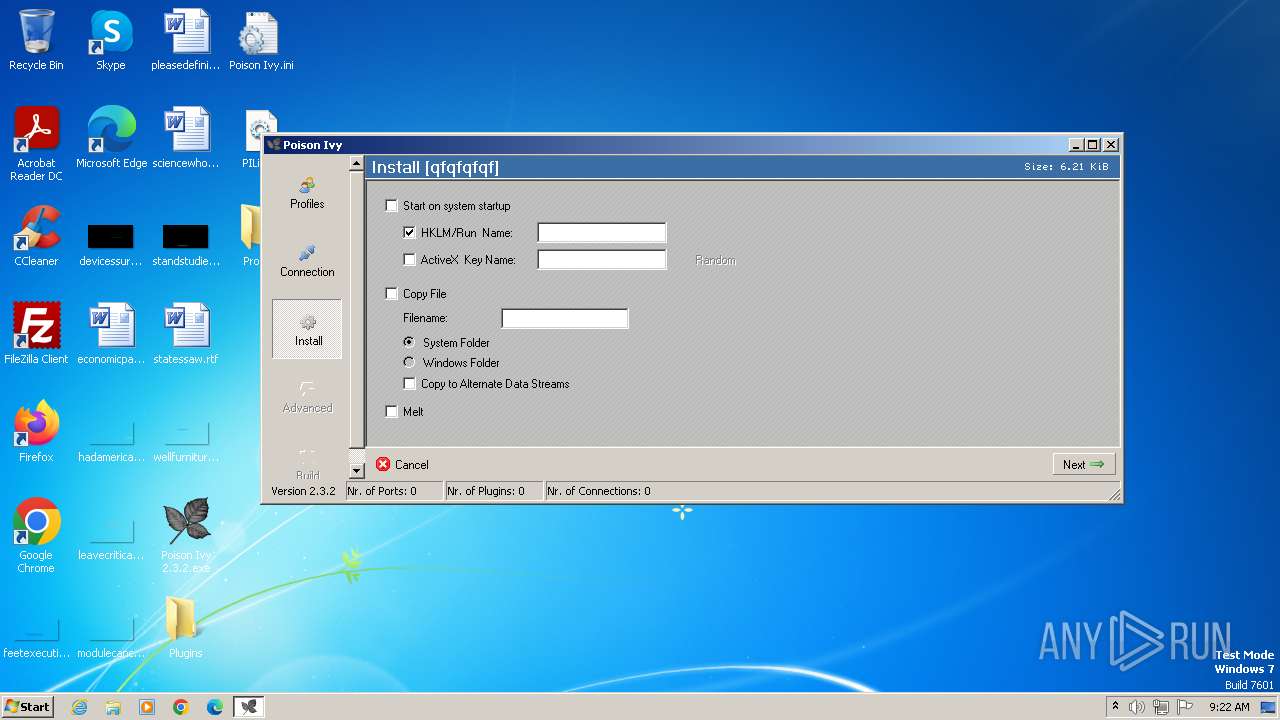The width and height of the screenshot is (1280, 720).
Task: Open Plugins folder on desktop
Action: (185, 628)
